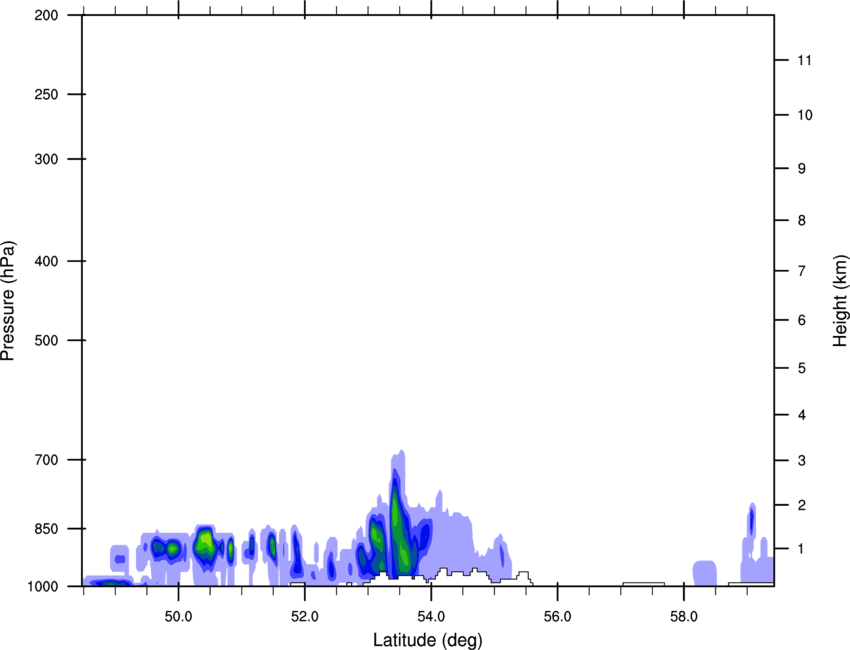Click the 5 km height label
850x650 pixels.
(x=802, y=368)
